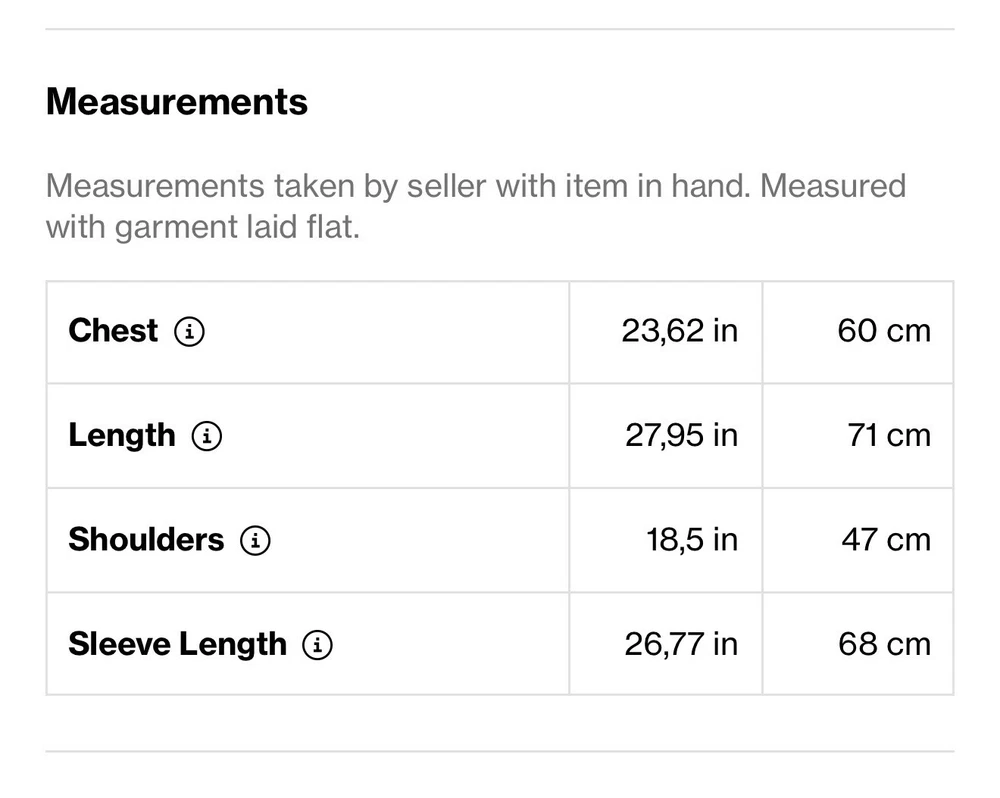
Task: Open the Length info icon
Action: [207, 436]
